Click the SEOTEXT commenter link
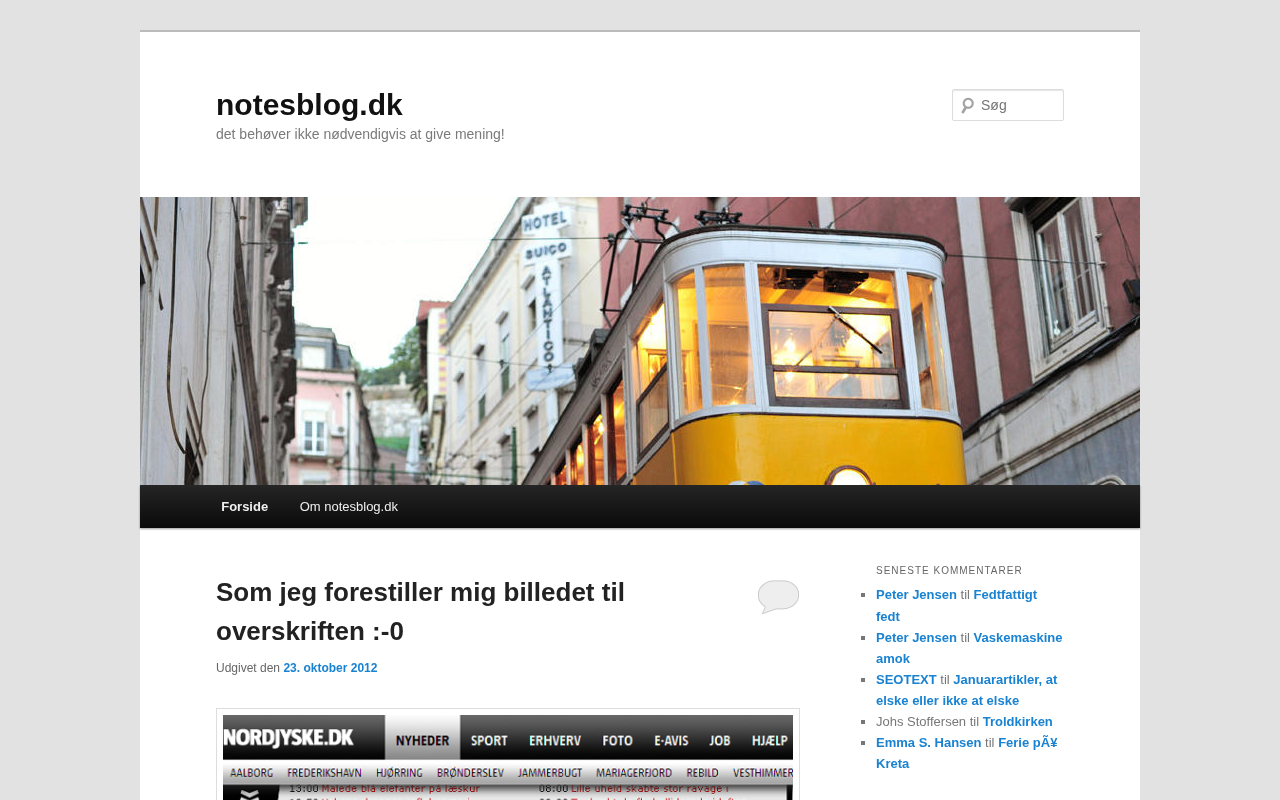The height and width of the screenshot is (800, 1280). click(906, 680)
